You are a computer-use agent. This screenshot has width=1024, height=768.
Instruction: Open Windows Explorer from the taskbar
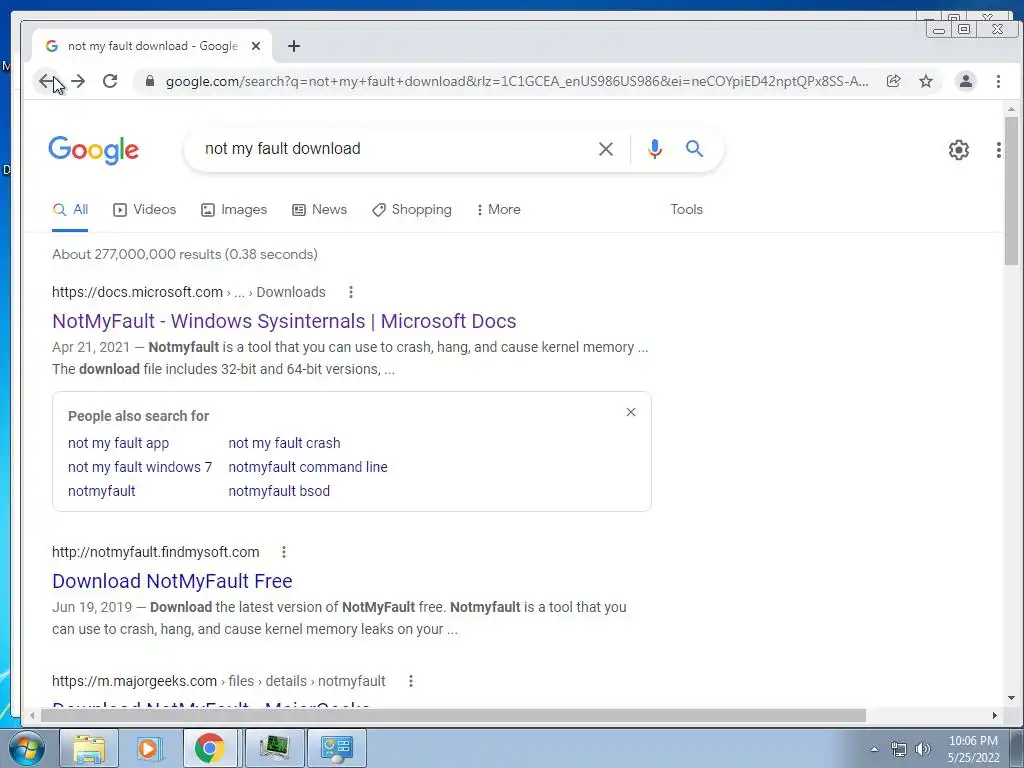tap(89, 748)
